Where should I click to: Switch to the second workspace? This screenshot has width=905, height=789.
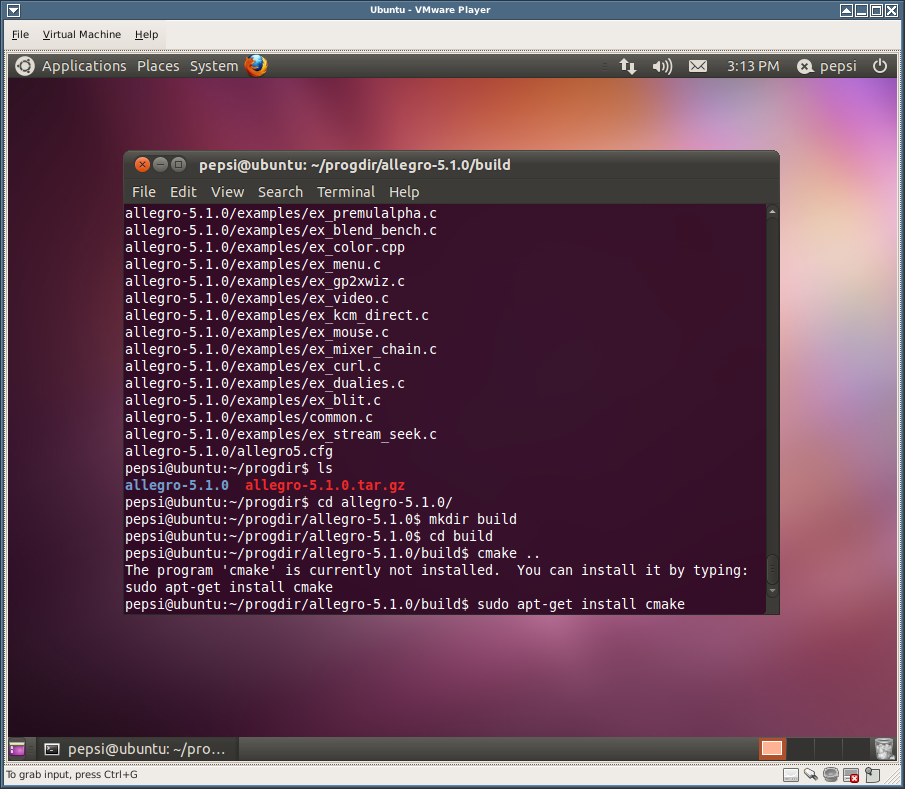(800, 748)
